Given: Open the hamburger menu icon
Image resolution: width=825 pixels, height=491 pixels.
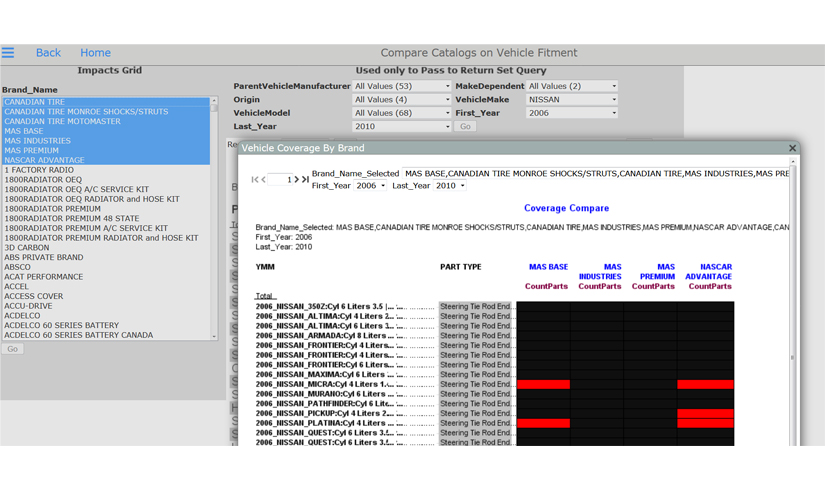Looking at the screenshot, I should (8, 53).
